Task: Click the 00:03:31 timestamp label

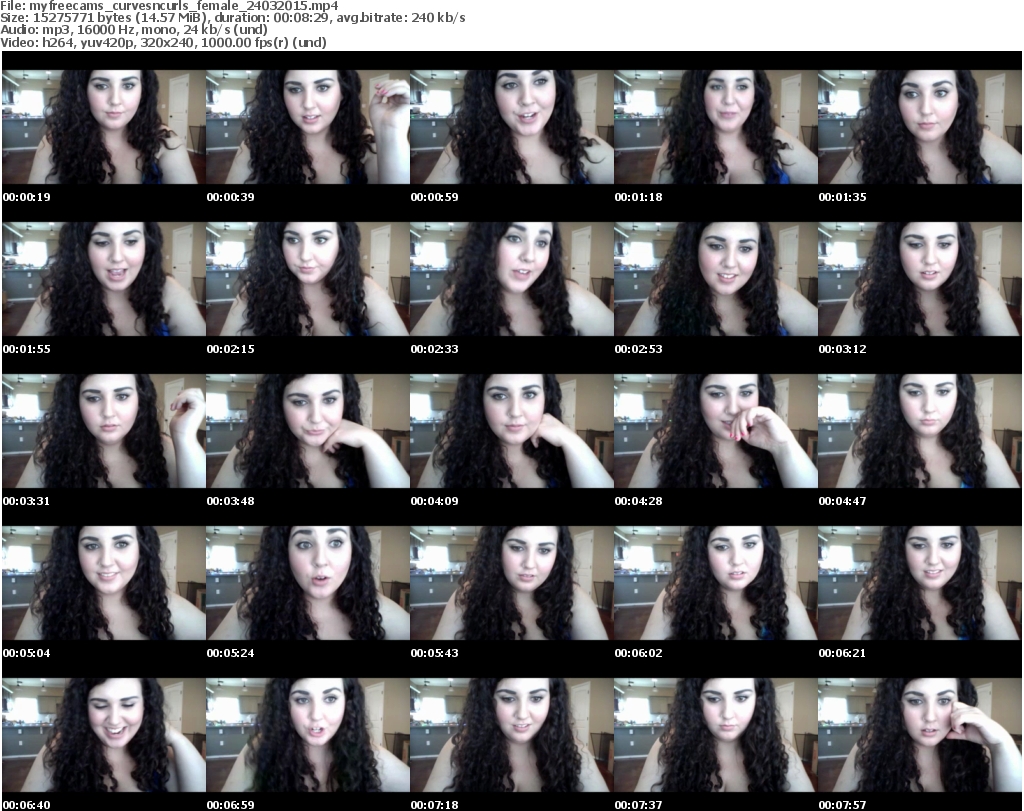Action: [27, 501]
